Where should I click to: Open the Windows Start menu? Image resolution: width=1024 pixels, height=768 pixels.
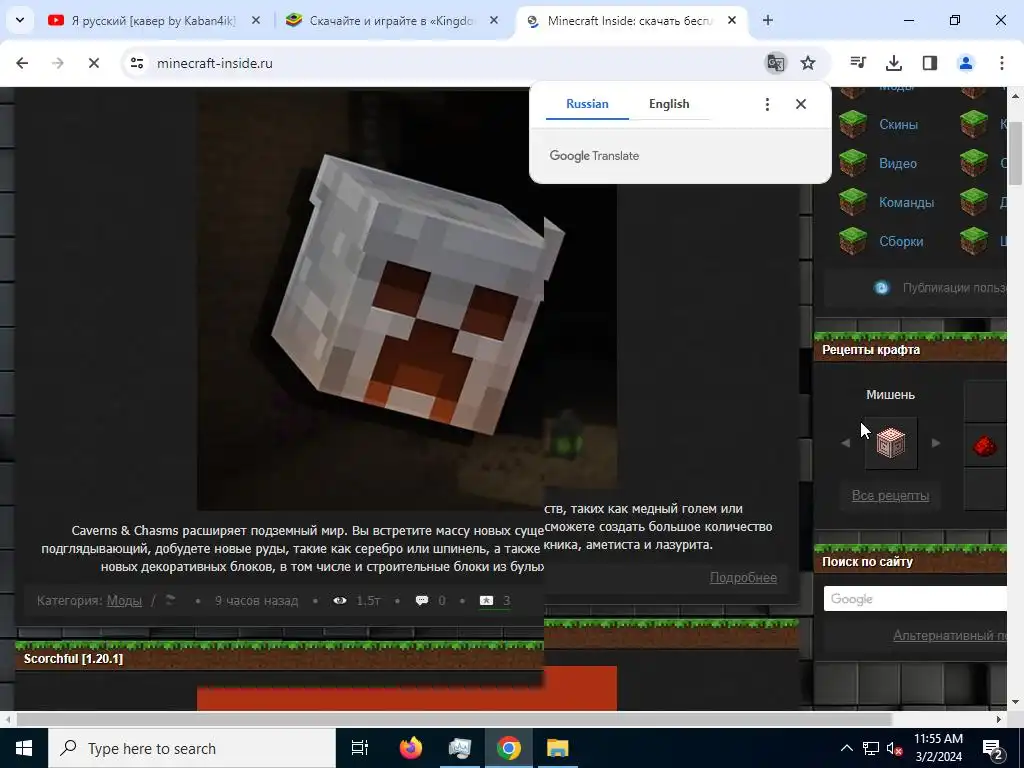(24, 748)
